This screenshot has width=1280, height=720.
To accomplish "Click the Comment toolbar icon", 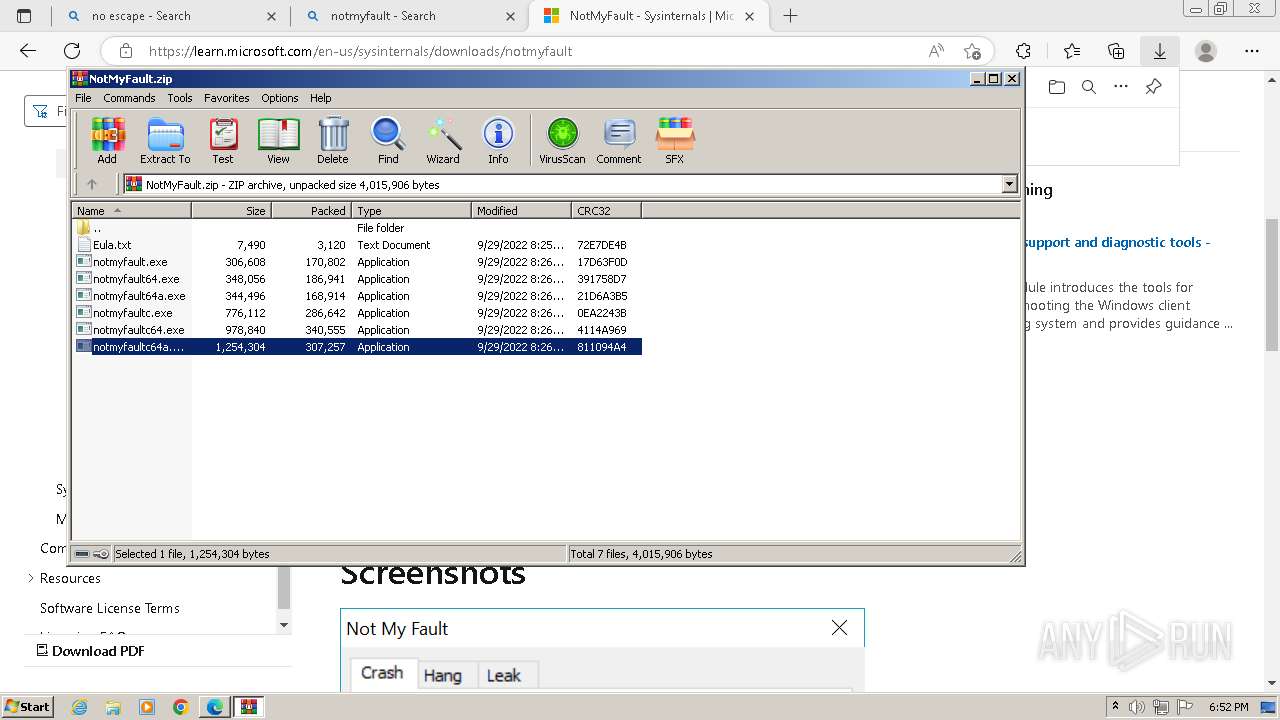I will [619, 141].
